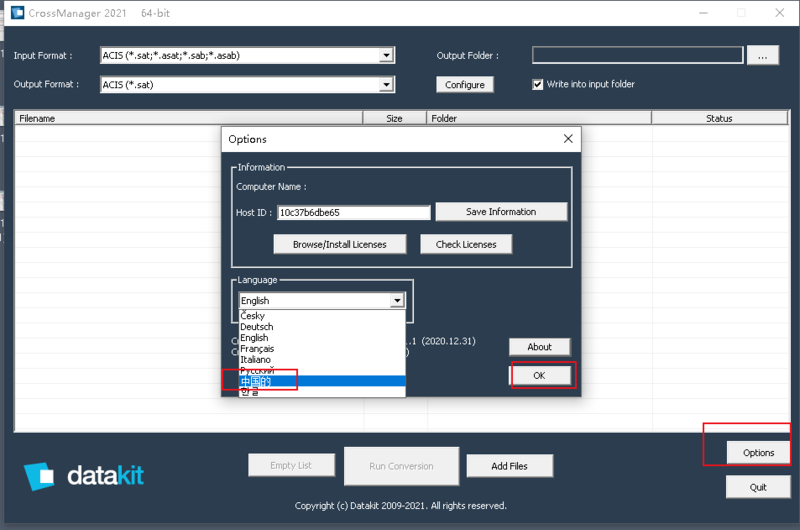Viewport: 800px width, 530px height.
Task: Click the Datakit logo
Action: tap(84, 476)
